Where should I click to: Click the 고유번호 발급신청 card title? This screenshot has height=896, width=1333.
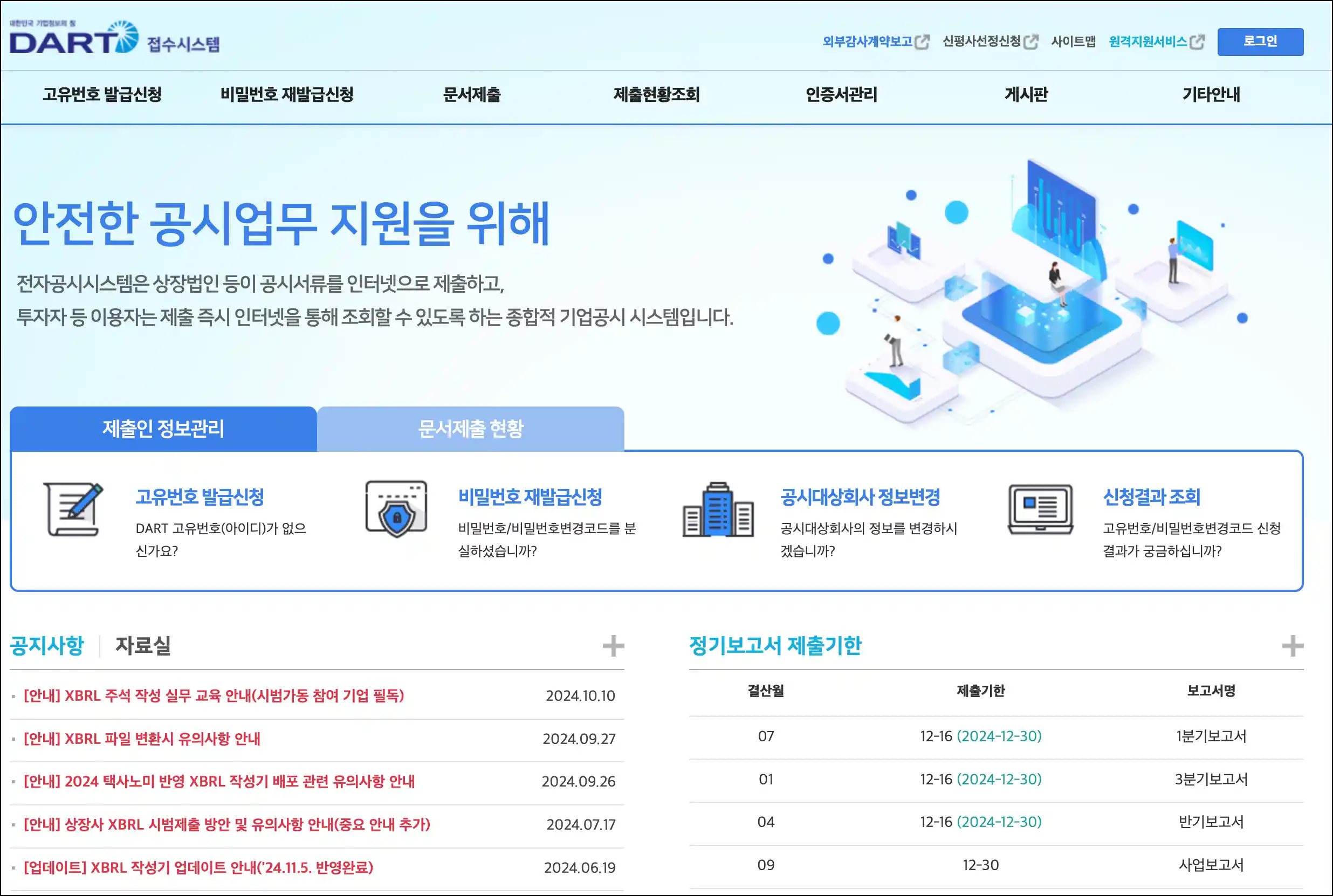pos(200,497)
